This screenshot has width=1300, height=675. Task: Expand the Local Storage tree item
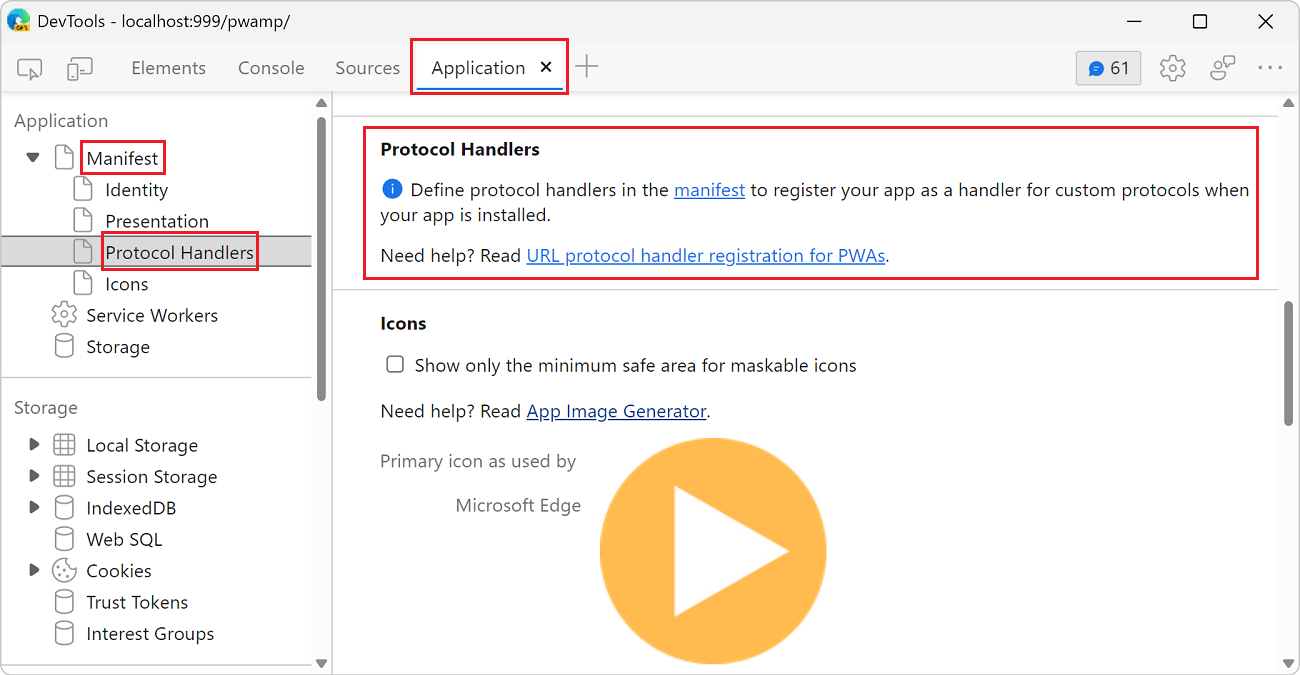pyautogui.click(x=34, y=444)
